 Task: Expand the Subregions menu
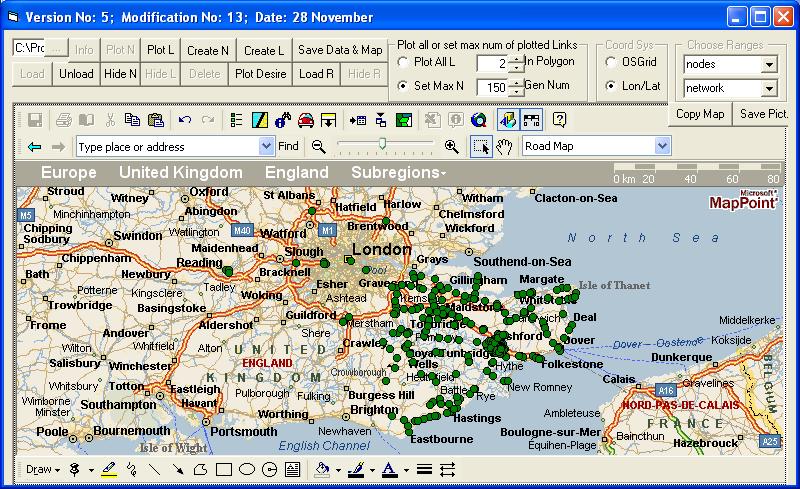point(398,173)
